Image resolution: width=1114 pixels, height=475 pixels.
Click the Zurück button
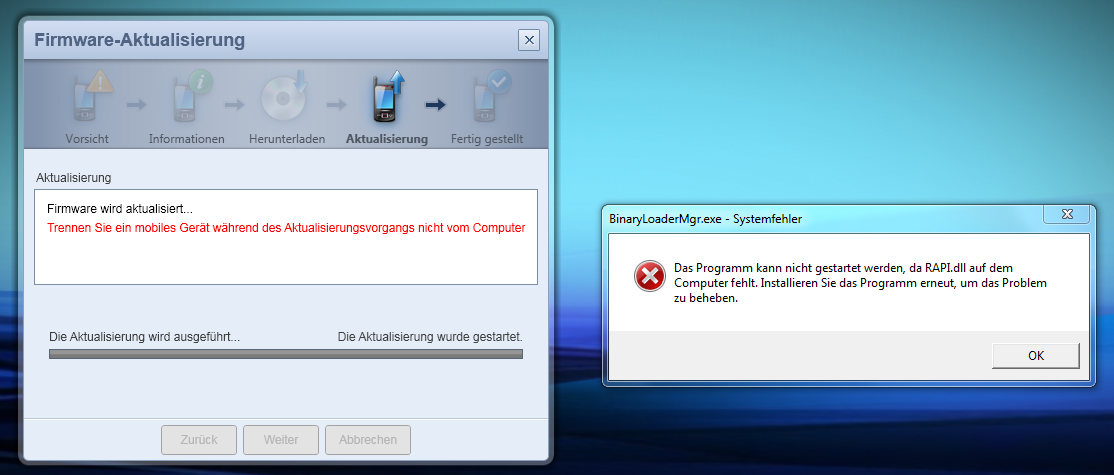199,439
